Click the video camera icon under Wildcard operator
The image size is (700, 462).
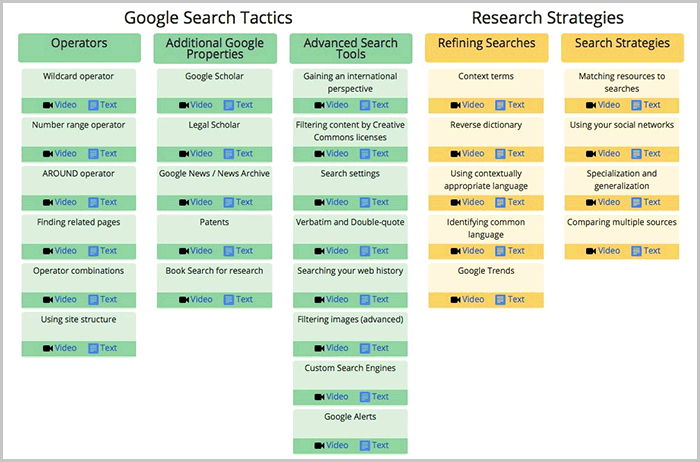47,105
